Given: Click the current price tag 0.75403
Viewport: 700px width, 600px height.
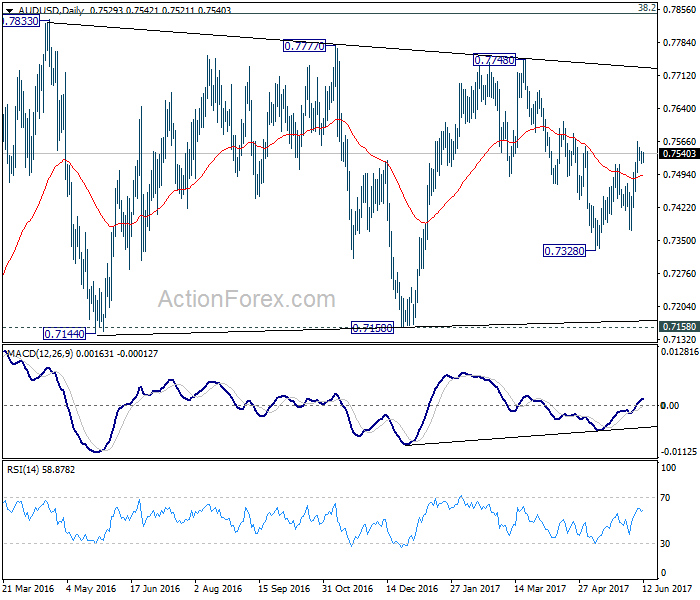Looking at the screenshot, I should (679, 154).
